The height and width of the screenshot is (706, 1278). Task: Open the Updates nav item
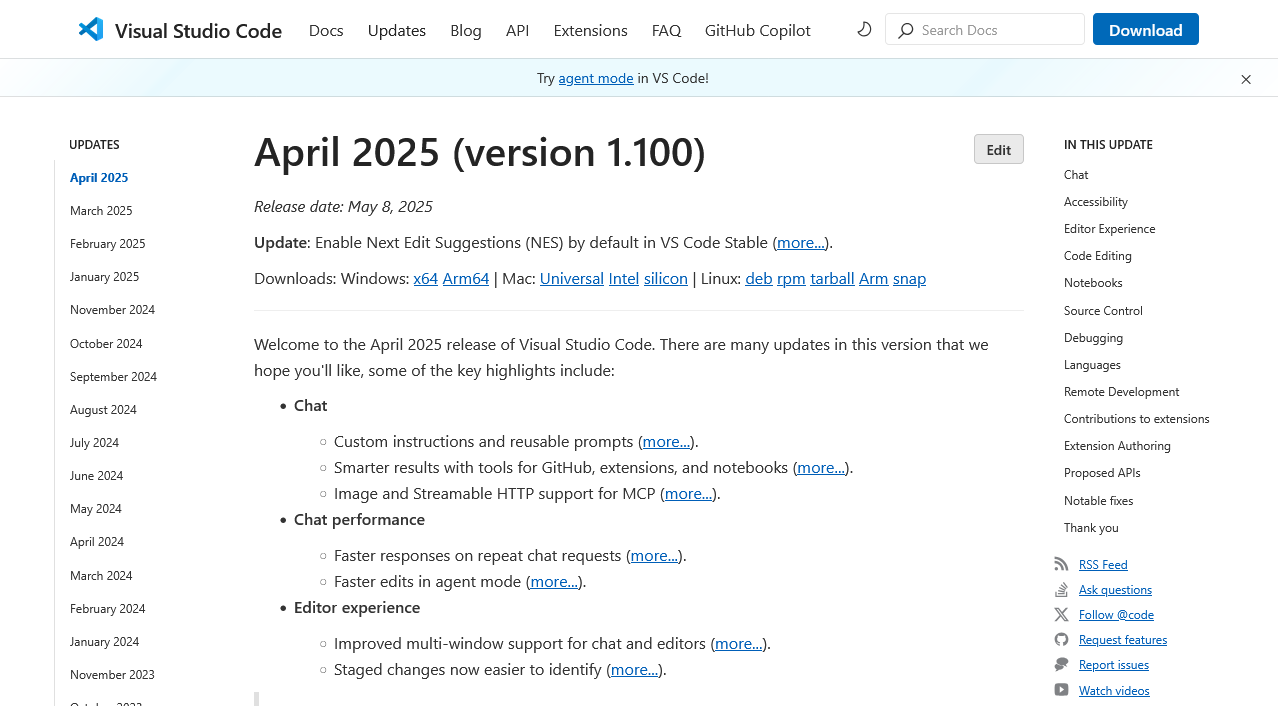[397, 30]
